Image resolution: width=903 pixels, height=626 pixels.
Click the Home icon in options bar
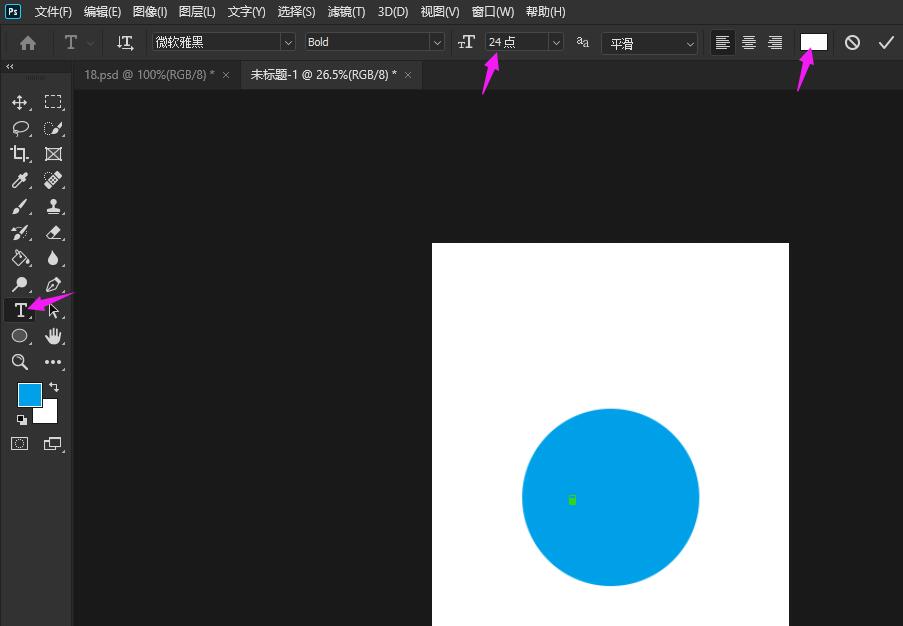pyautogui.click(x=28, y=43)
